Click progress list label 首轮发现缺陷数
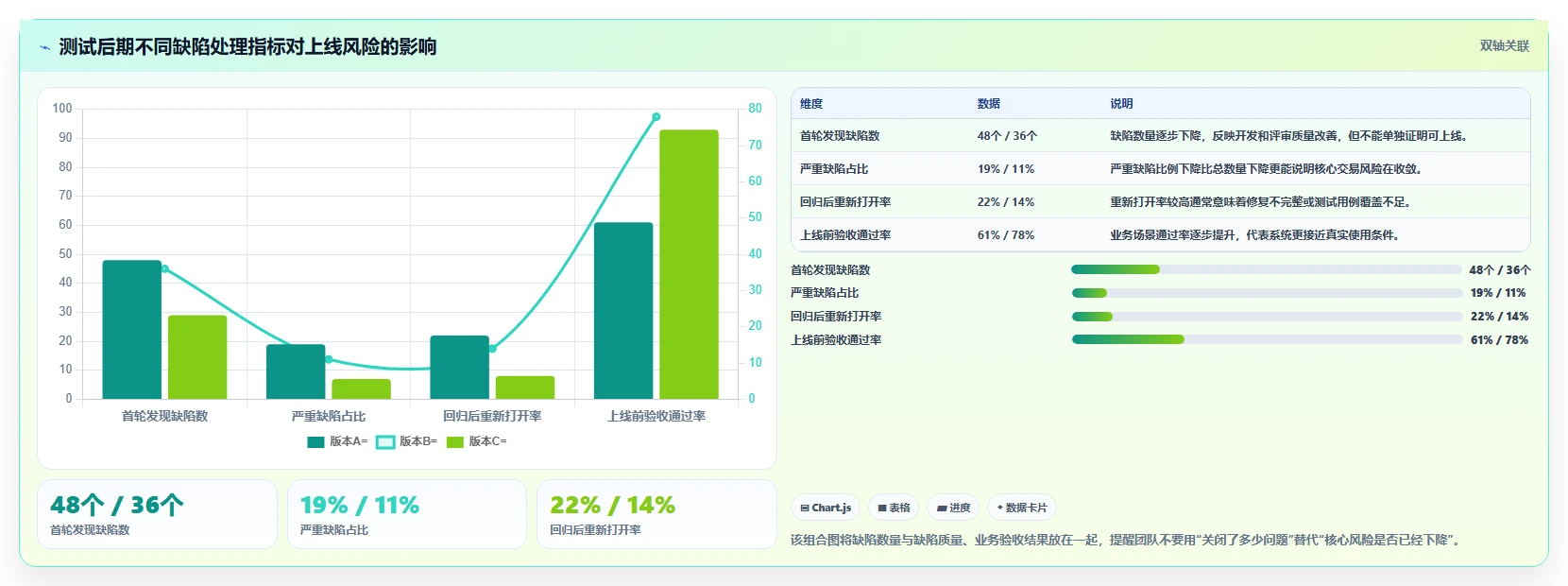The height and width of the screenshot is (586, 1568). tap(830, 270)
